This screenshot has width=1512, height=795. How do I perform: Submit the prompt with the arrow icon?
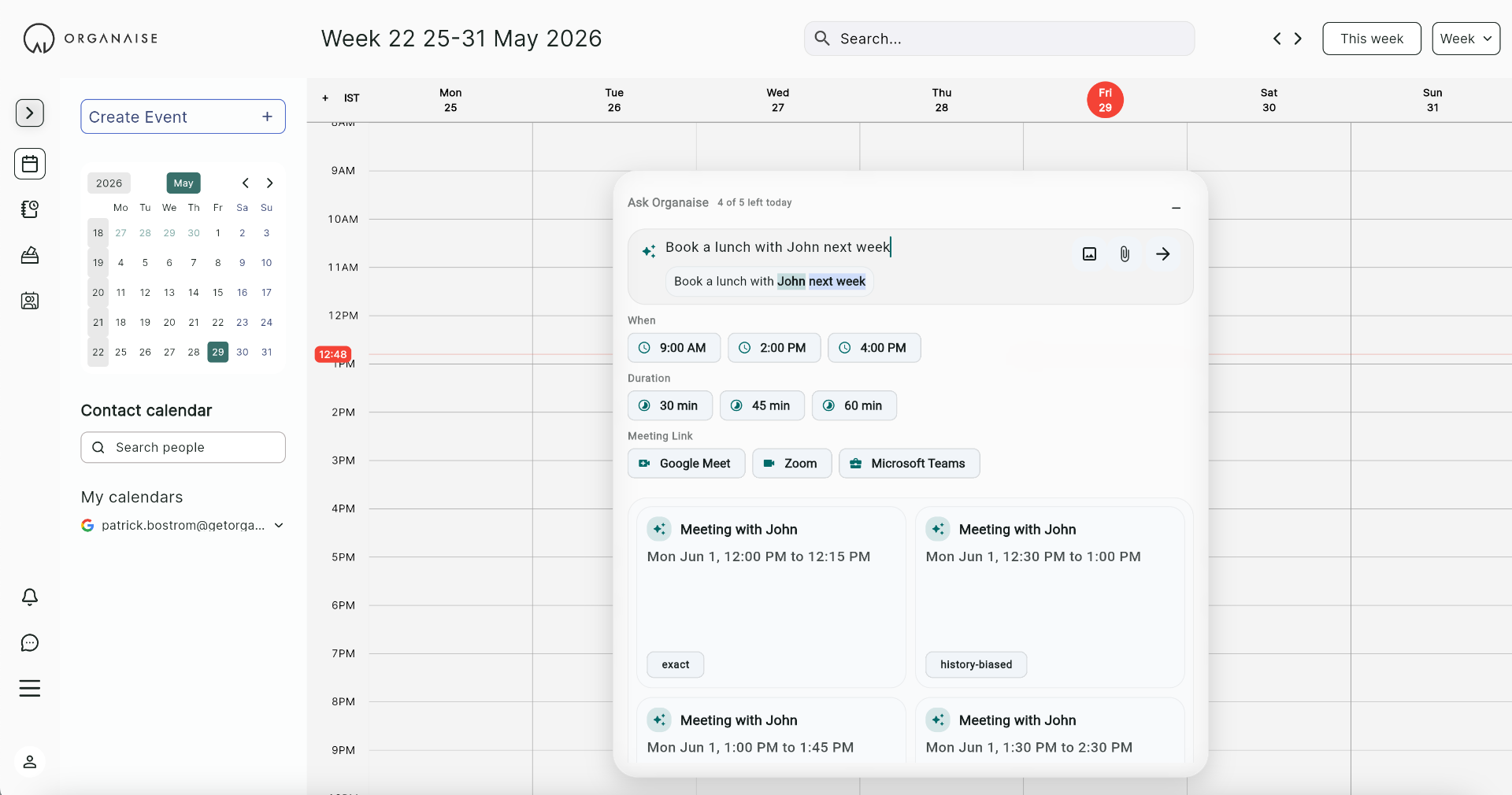pos(1162,253)
